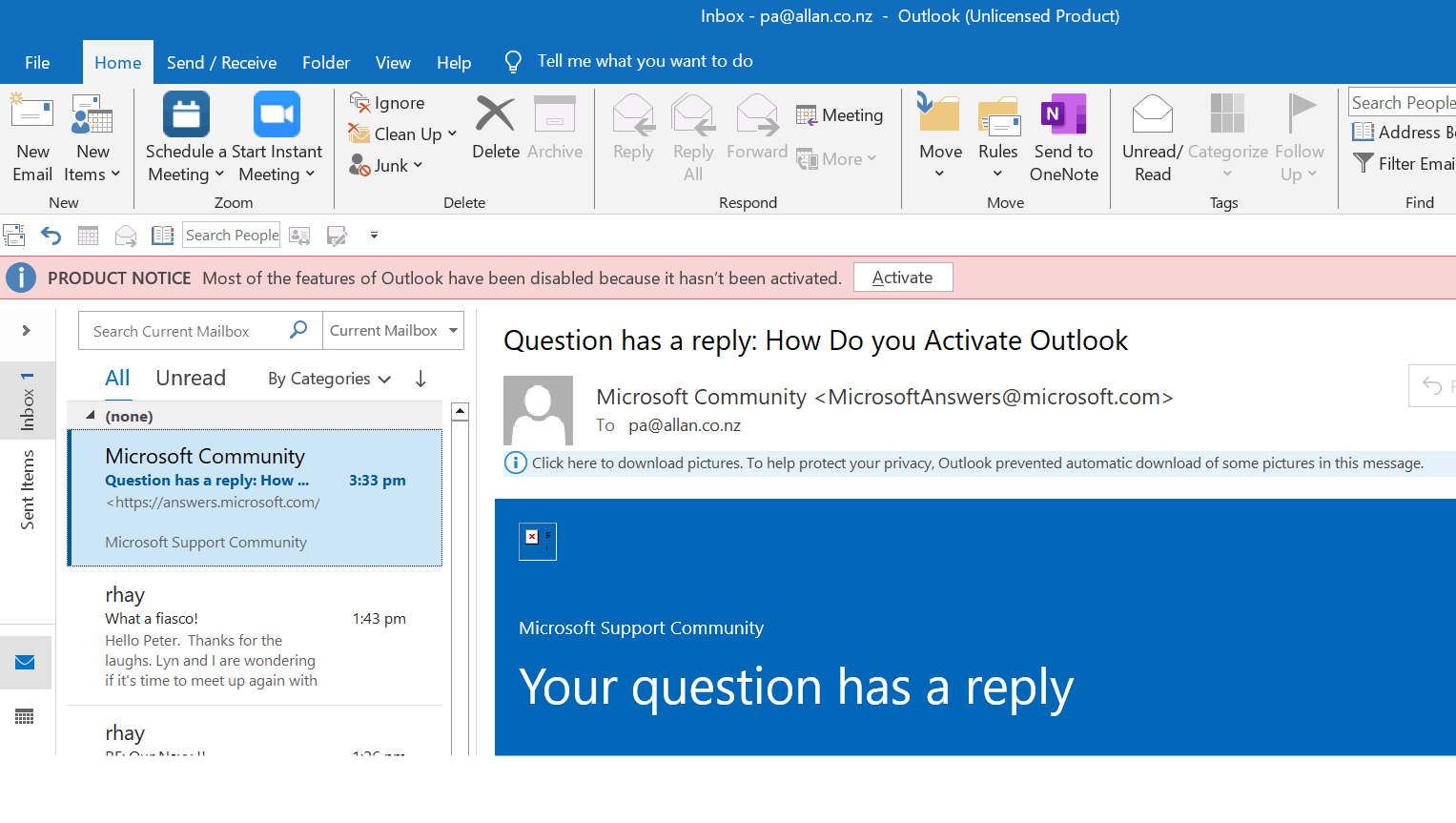Open the Address Book
This screenshot has width=1456, height=823.
(1403, 132)
